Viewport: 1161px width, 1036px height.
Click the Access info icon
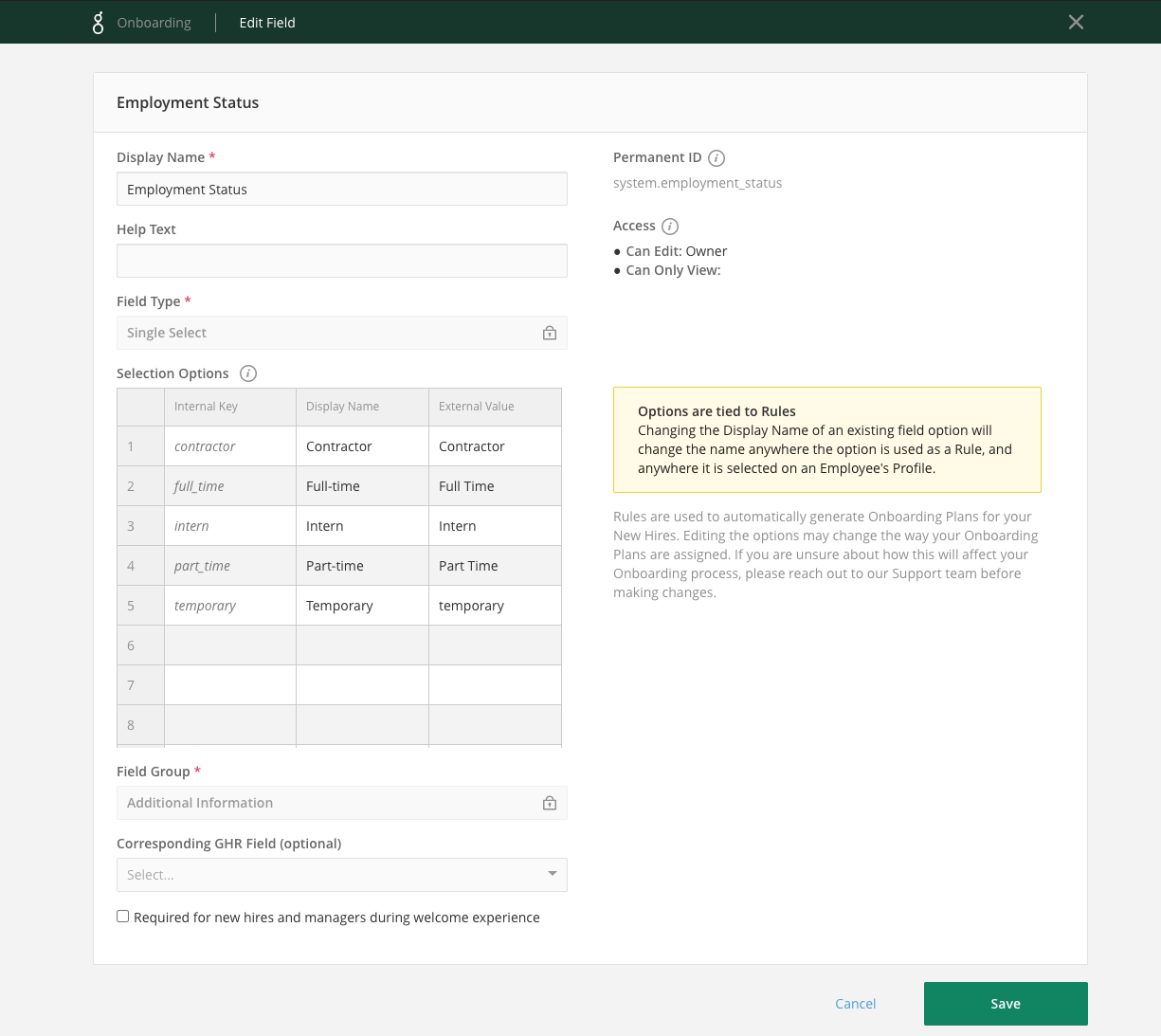click(670, 227)
